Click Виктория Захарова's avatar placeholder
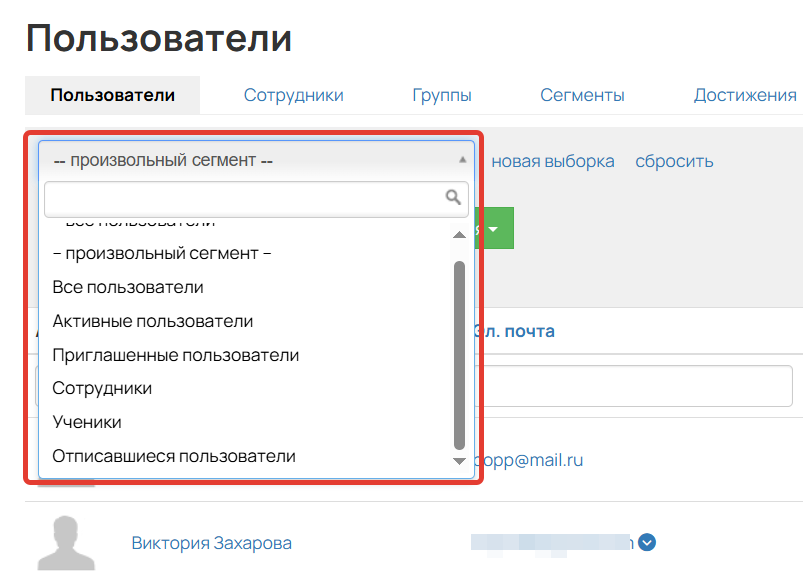The height and width of the screenshot is (584, 803). pos(66,541)
